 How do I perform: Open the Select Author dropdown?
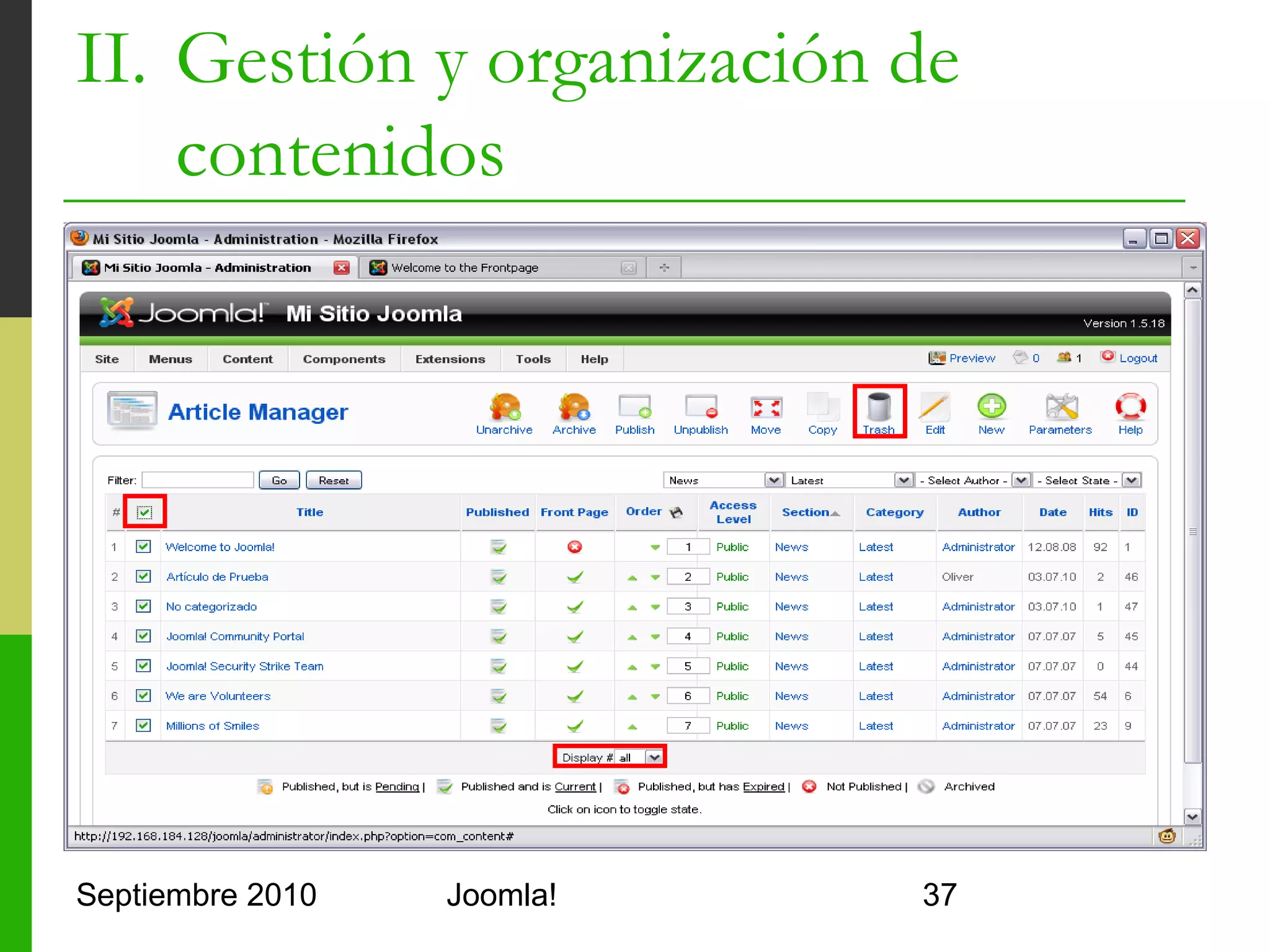[972, 480]
